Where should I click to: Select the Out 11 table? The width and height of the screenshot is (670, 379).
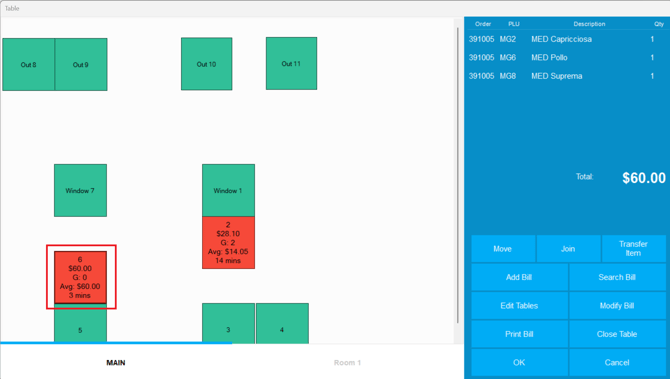point(291,64)
